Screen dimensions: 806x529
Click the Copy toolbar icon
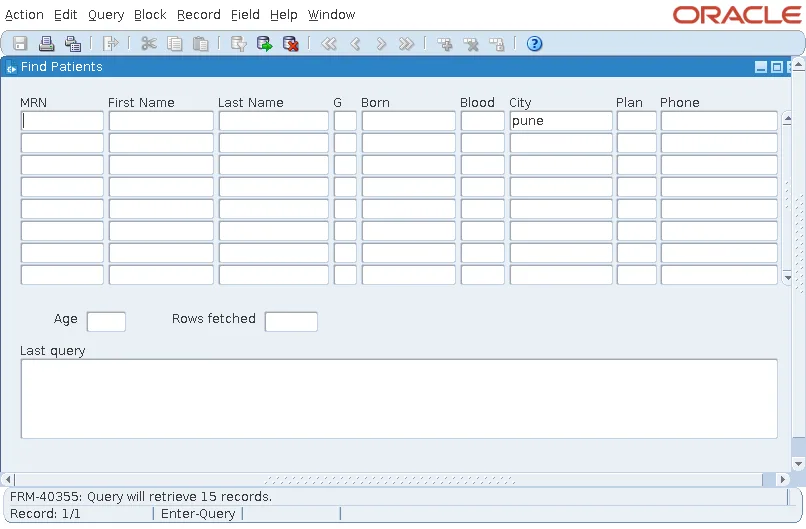pyautogui.click(x=175, y=44)
